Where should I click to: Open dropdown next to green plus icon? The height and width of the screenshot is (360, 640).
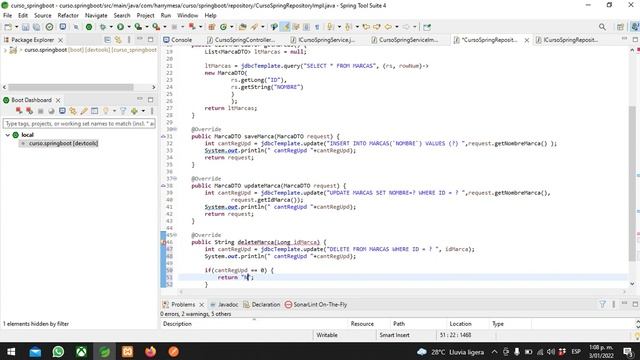143,111
